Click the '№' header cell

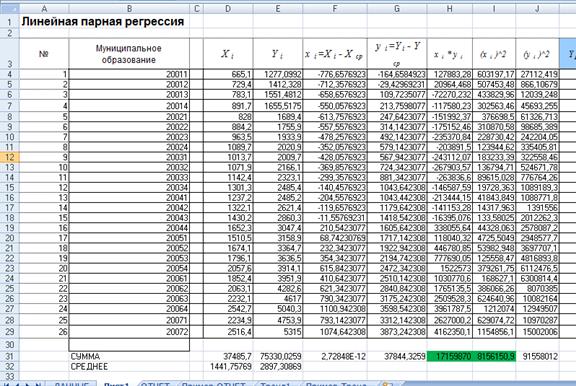coord(44,54)
